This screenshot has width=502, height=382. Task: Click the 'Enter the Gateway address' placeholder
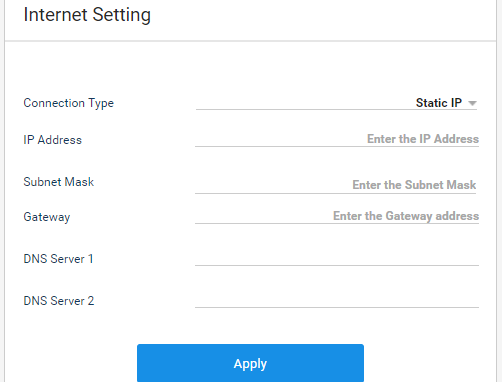click(406, 216)
